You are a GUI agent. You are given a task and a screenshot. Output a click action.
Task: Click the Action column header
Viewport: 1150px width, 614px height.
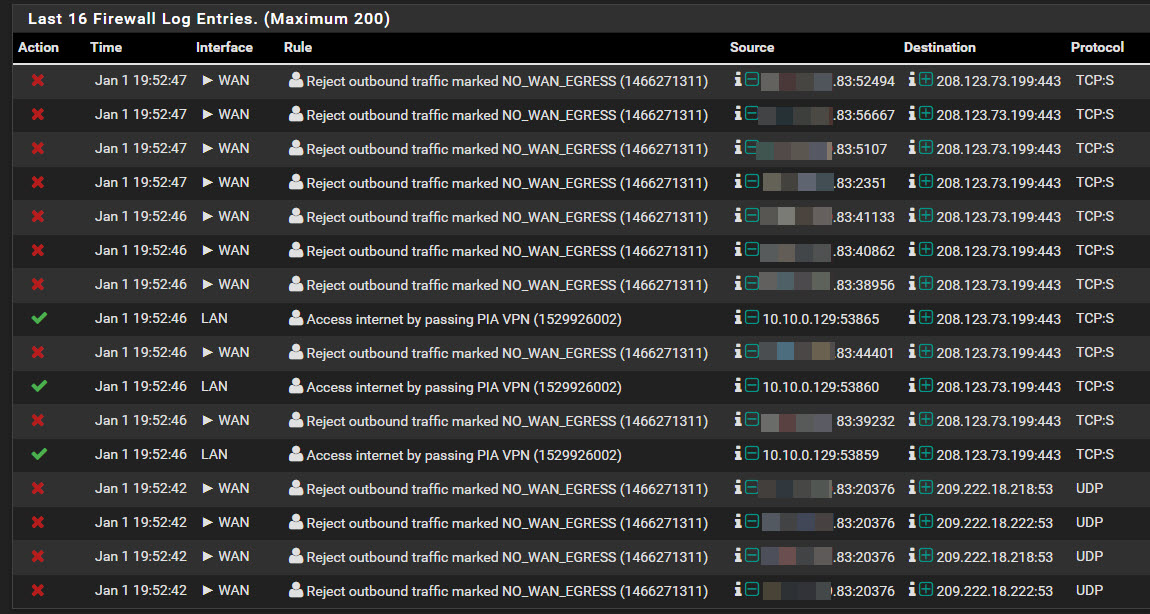(x=39, y=47)
